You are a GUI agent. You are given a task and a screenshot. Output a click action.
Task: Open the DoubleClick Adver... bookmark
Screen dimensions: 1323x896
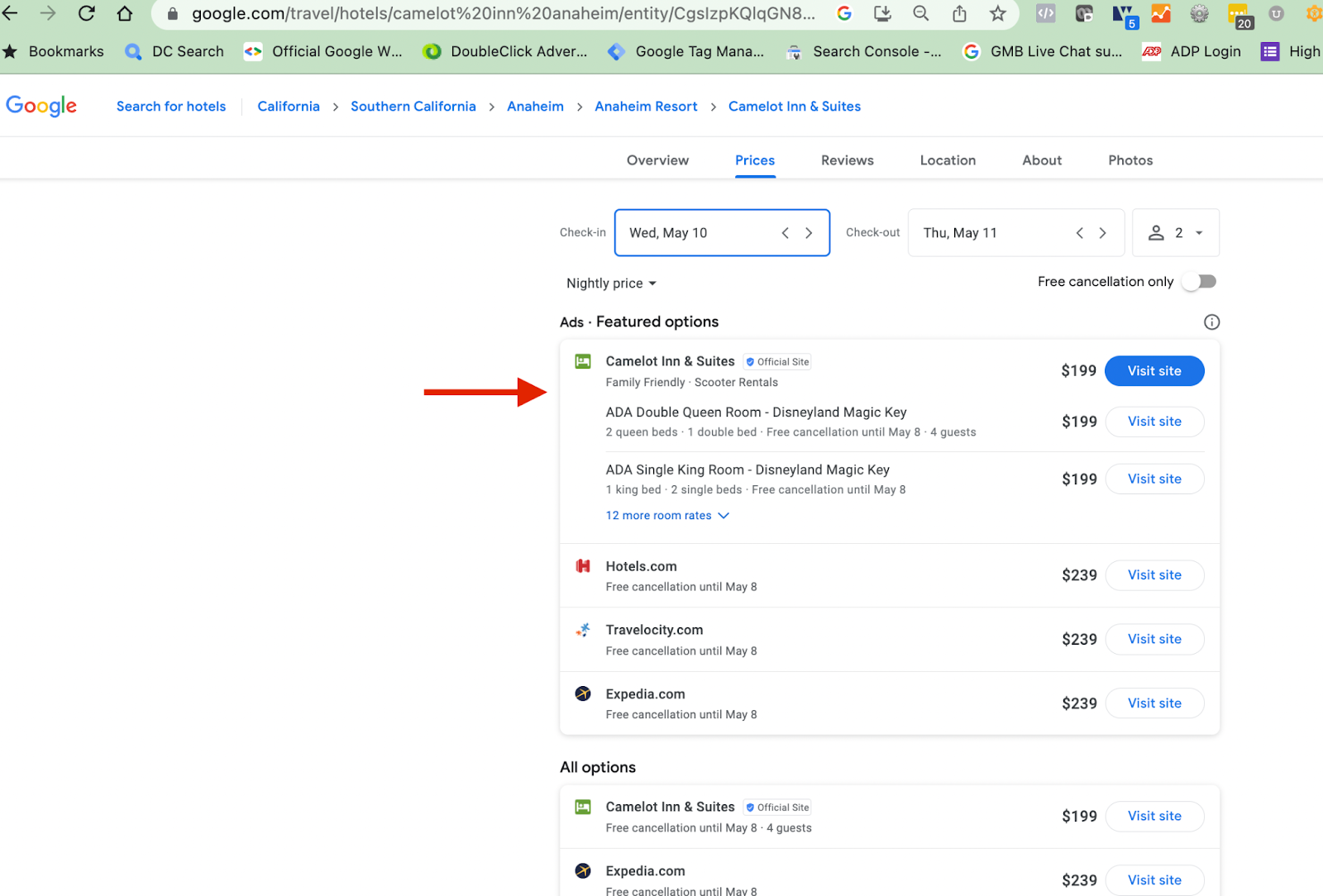(x=505, y=51)
